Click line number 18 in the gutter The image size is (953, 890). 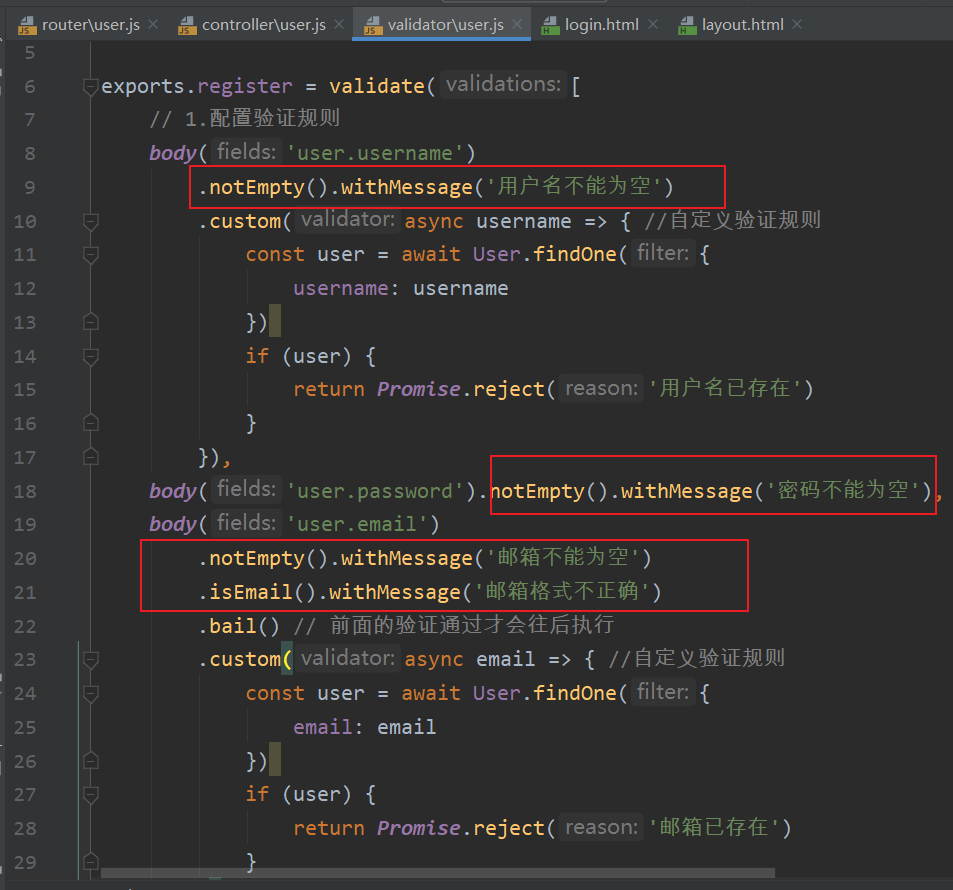pyautogui.click(x=25, y=491)
